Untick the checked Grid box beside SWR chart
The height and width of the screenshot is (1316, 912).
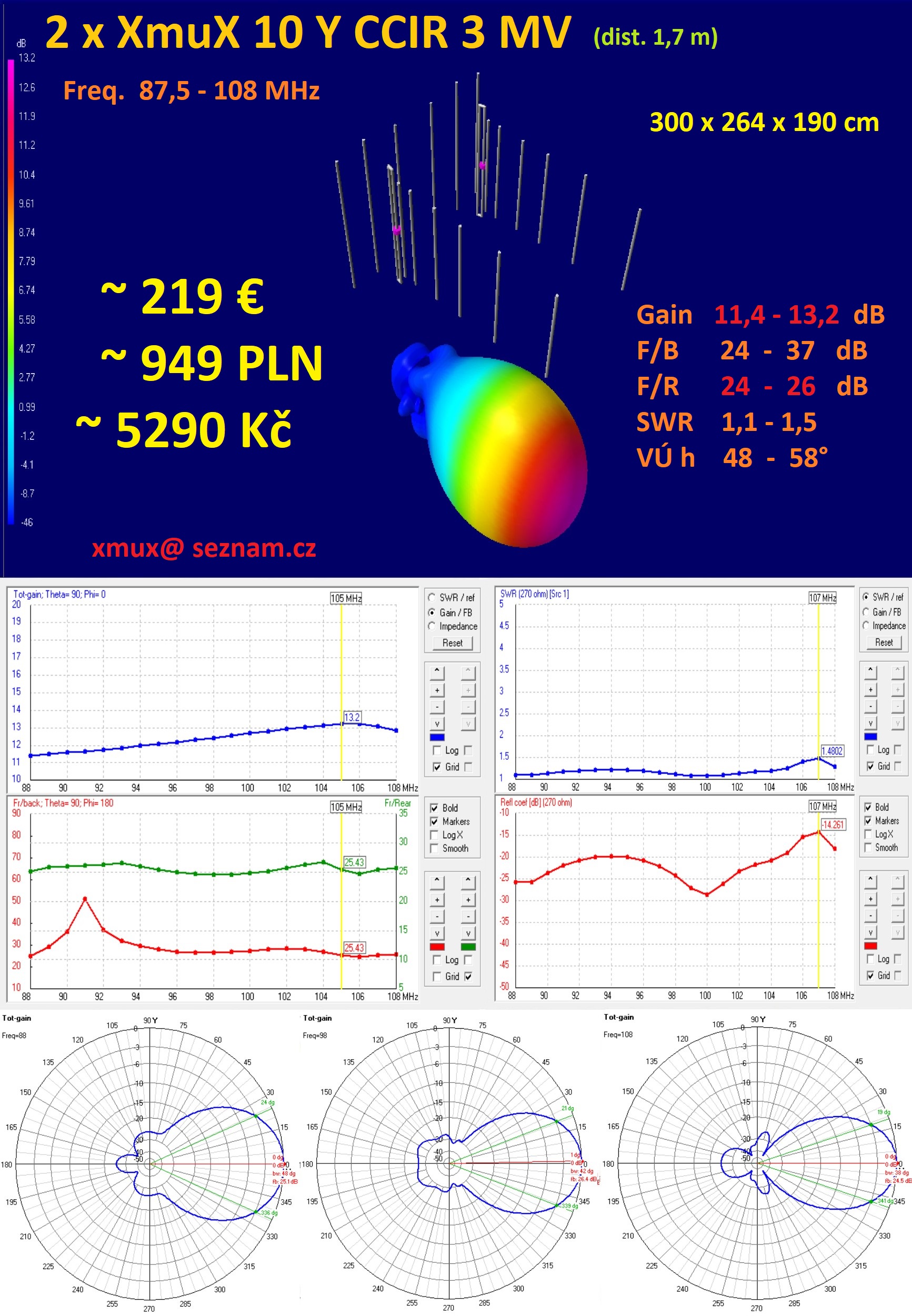[x=870, y=766]
